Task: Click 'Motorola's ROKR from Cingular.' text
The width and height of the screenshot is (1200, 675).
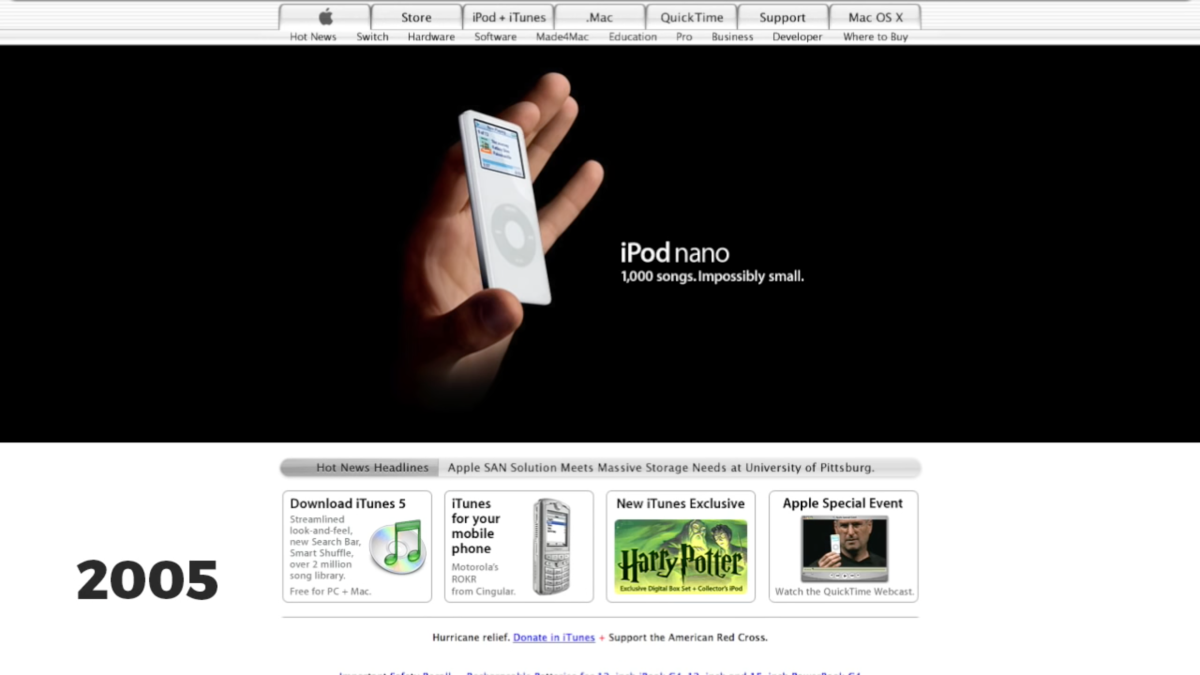Action: pos(483,579)
